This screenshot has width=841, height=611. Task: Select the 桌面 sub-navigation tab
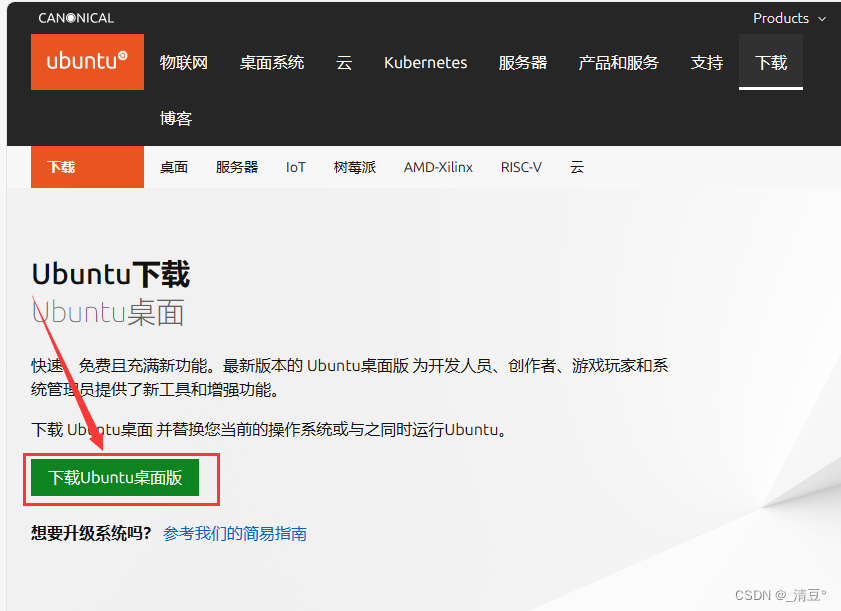(x=174, y=167)
